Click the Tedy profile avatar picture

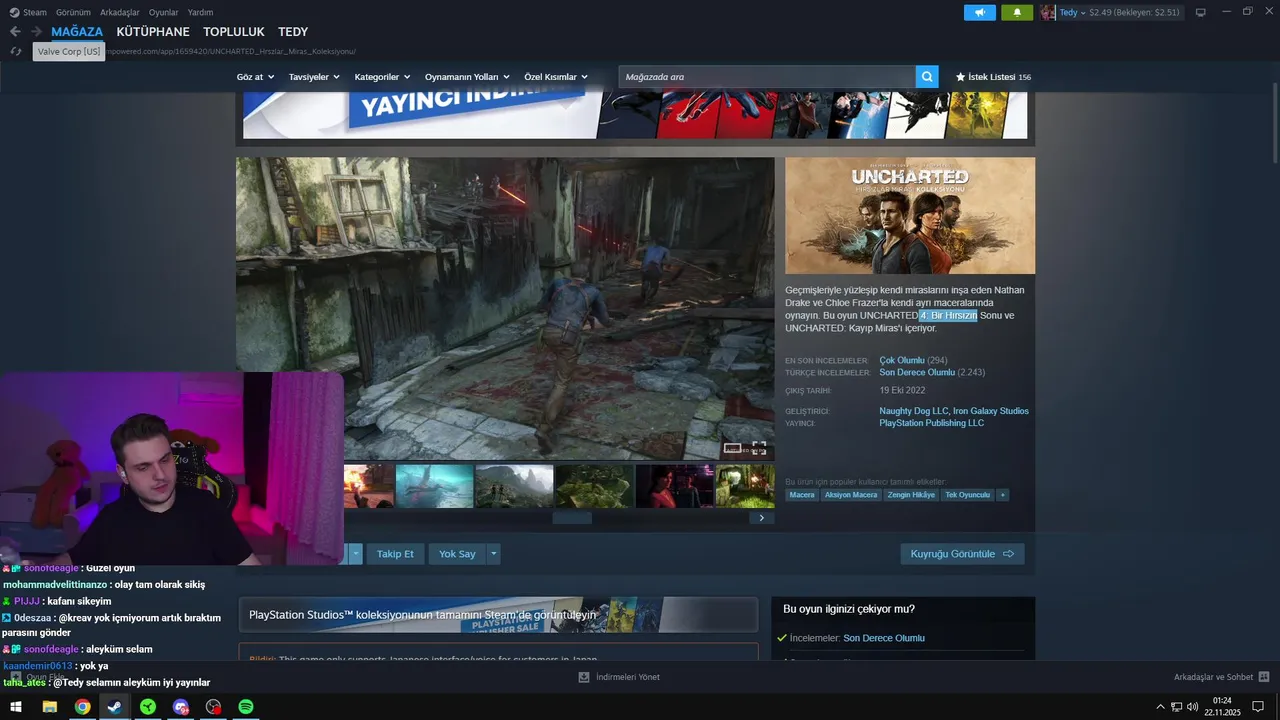(1048, 12)
